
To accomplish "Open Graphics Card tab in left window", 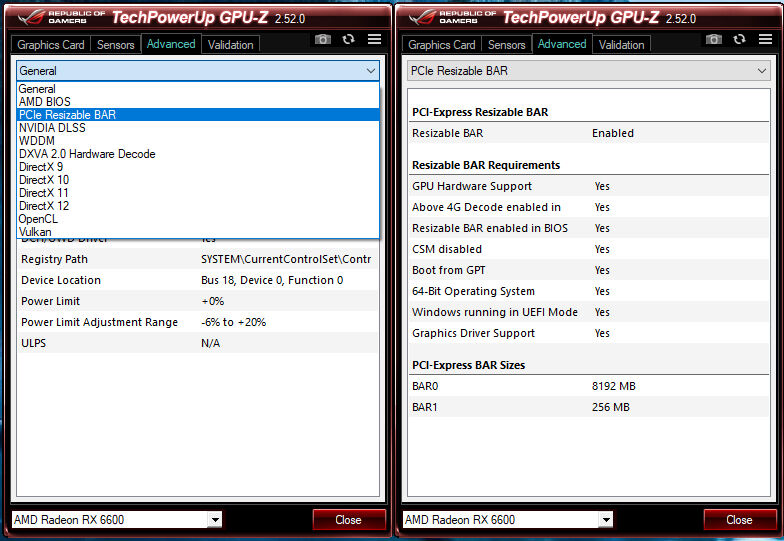I will (50, 44).
